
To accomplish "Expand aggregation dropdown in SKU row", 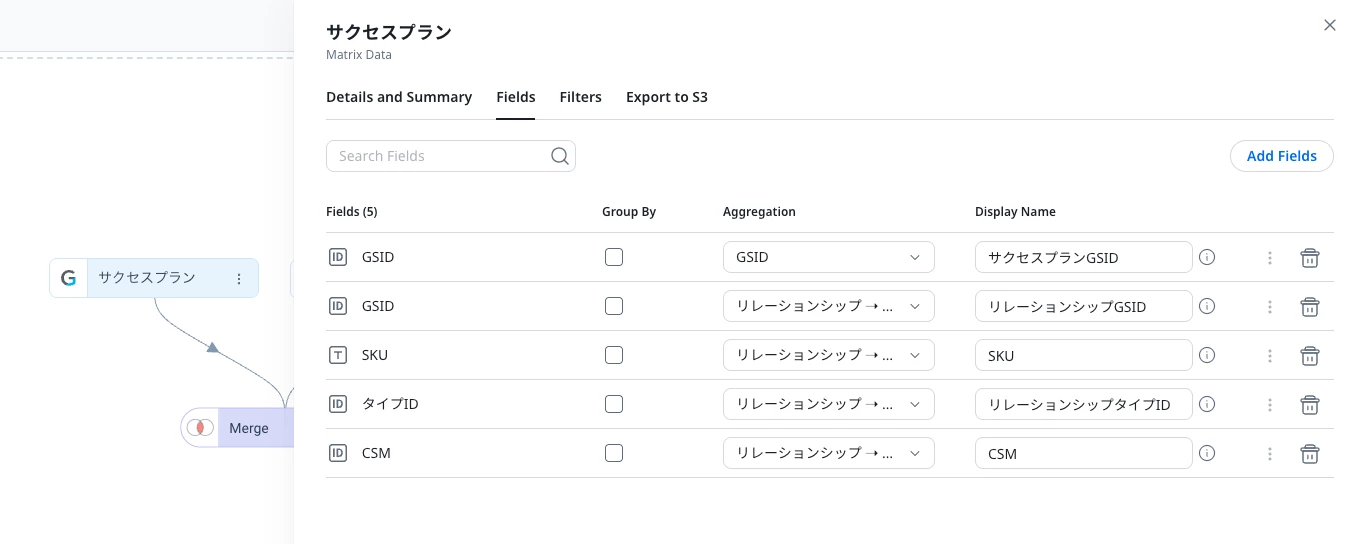I will pyautogui.click(x=828, y=355).
